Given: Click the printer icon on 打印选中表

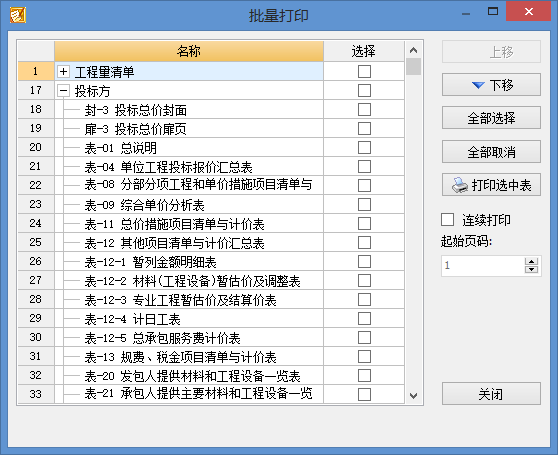Looking at the screenshot, I should (460, 185).
